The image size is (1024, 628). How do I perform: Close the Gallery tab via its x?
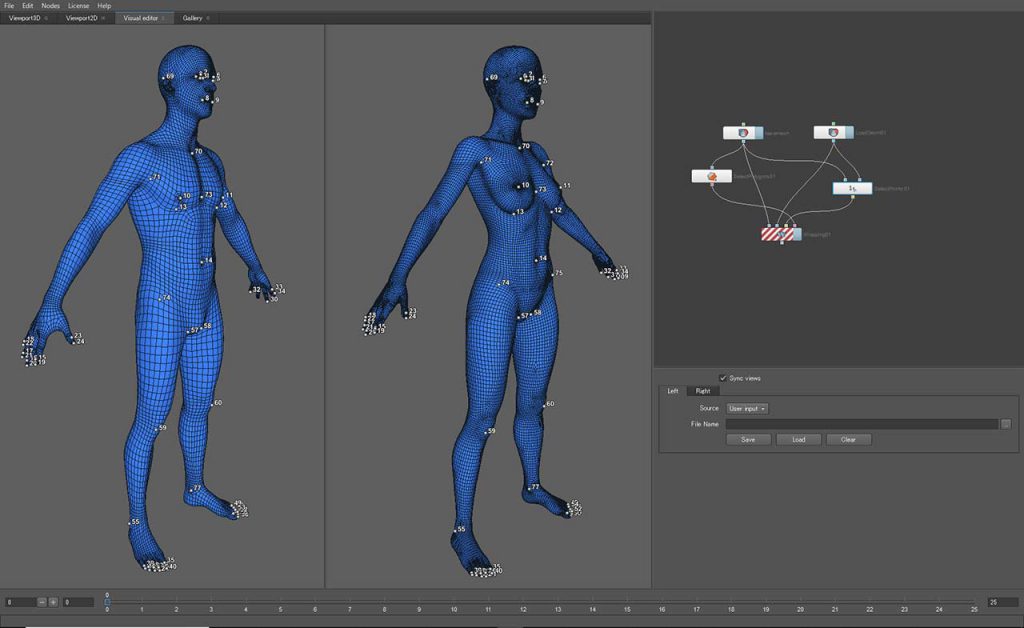208,18
